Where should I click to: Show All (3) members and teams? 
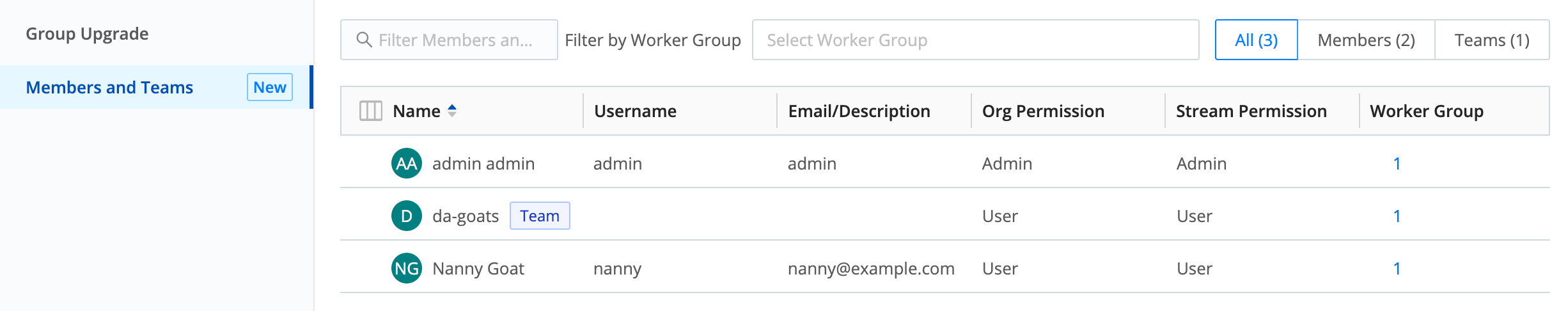(x=1256, y=40)
